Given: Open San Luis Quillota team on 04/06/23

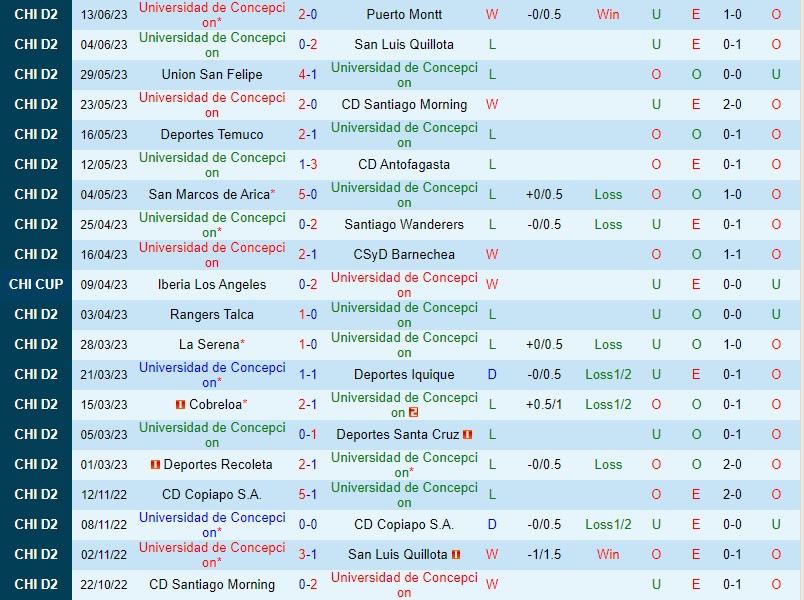Looking at the screenshot, I should pos(404,45).
